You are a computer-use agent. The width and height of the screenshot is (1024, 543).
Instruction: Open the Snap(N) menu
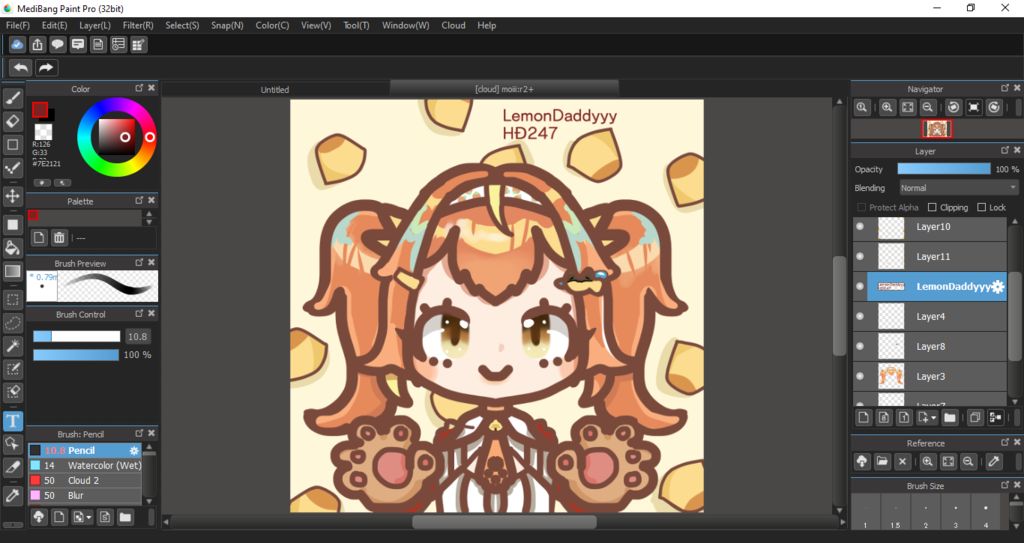(x=227, y=25)
